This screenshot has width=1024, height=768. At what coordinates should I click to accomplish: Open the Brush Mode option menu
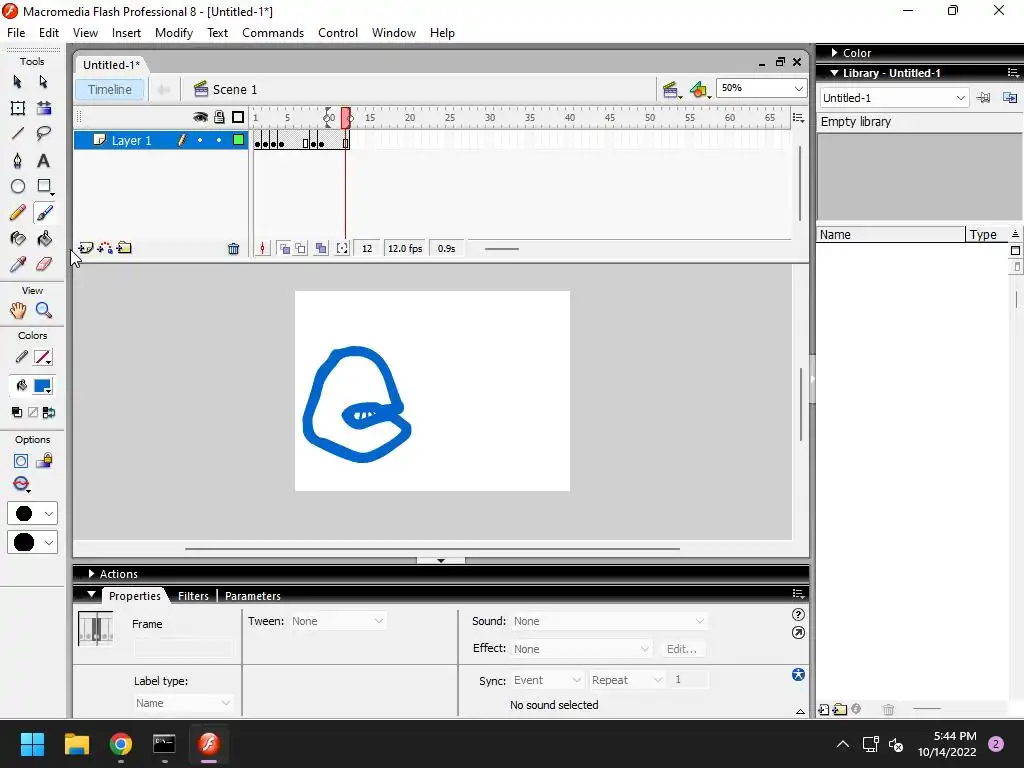22,484
